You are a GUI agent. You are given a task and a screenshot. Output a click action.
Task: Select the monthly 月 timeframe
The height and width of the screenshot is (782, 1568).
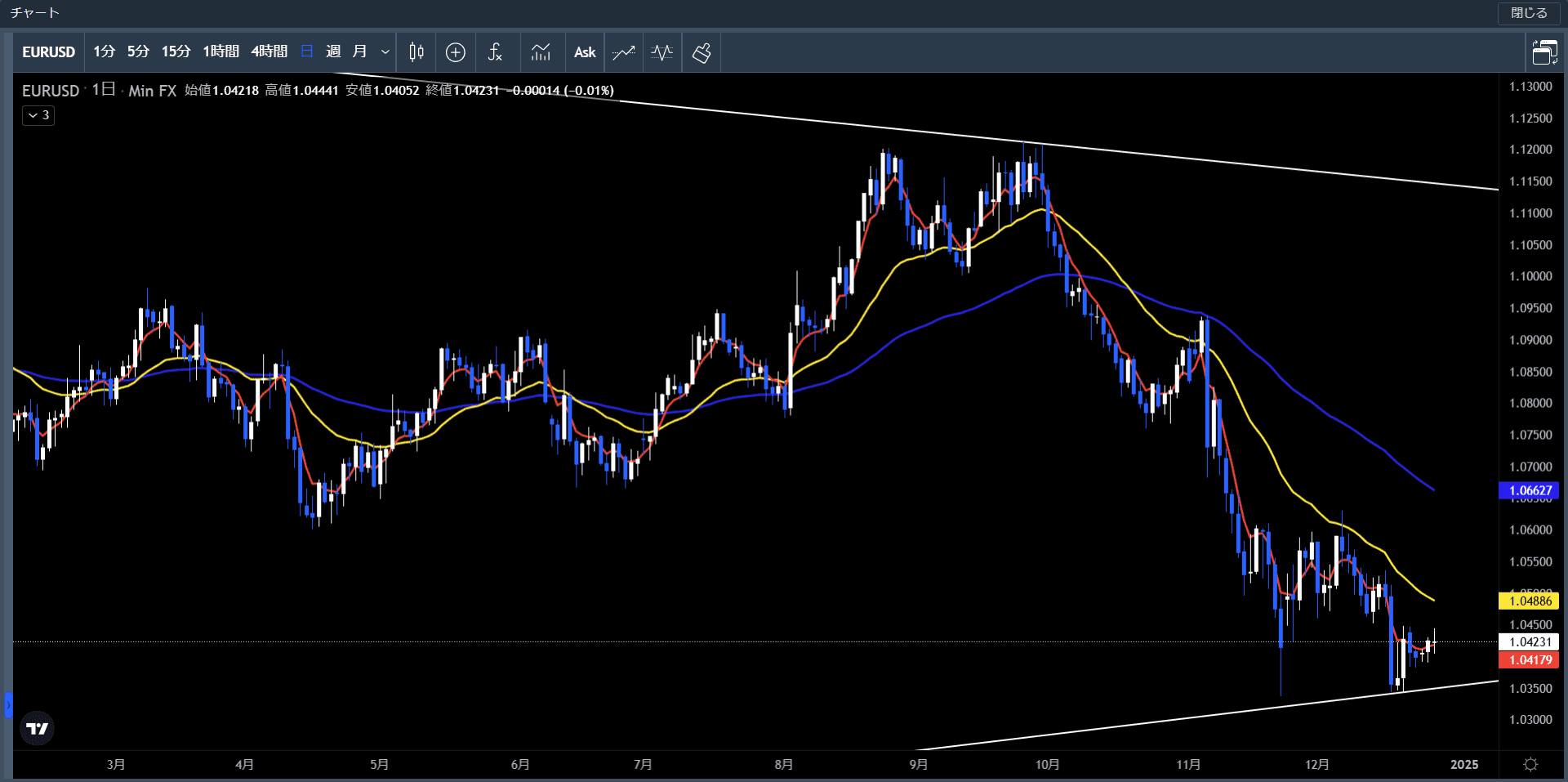coord(359,52)
